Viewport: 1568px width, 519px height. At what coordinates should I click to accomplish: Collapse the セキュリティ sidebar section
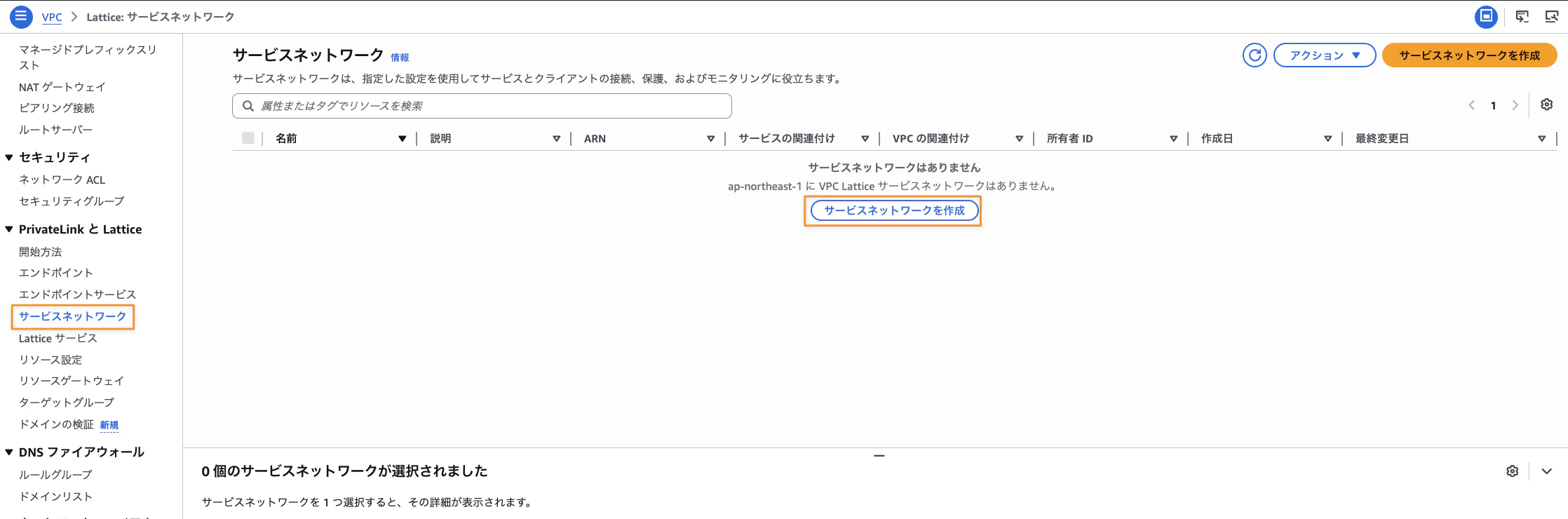[9, 158]
